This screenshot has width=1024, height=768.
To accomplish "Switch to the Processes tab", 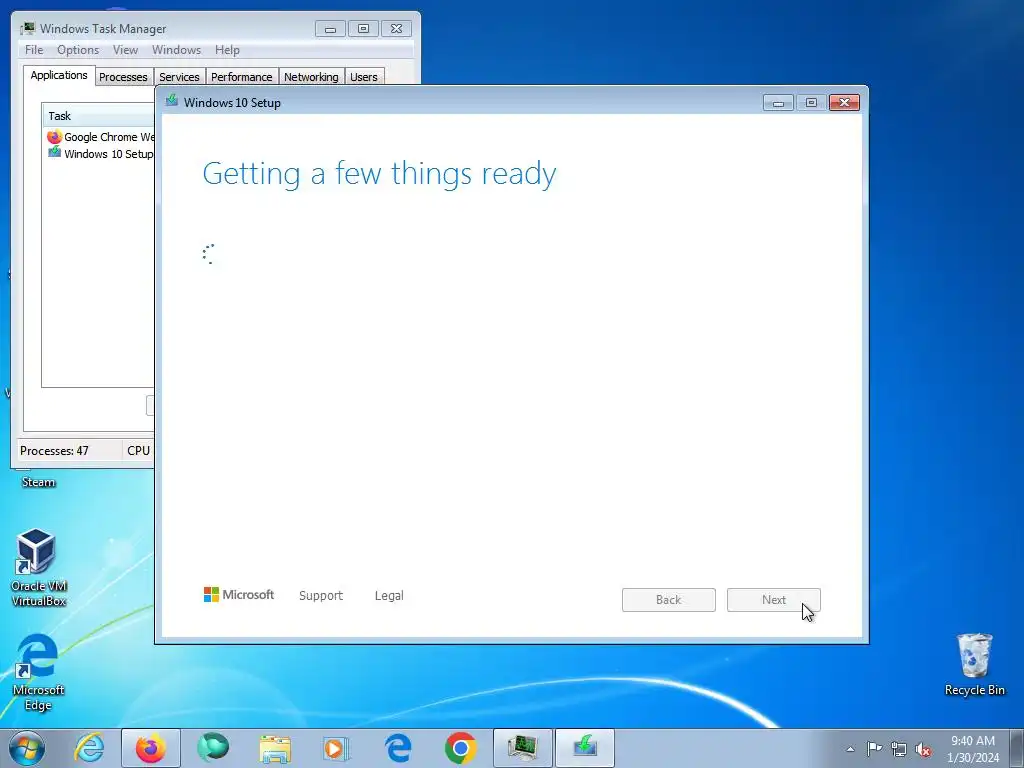I will pos(123,77).
